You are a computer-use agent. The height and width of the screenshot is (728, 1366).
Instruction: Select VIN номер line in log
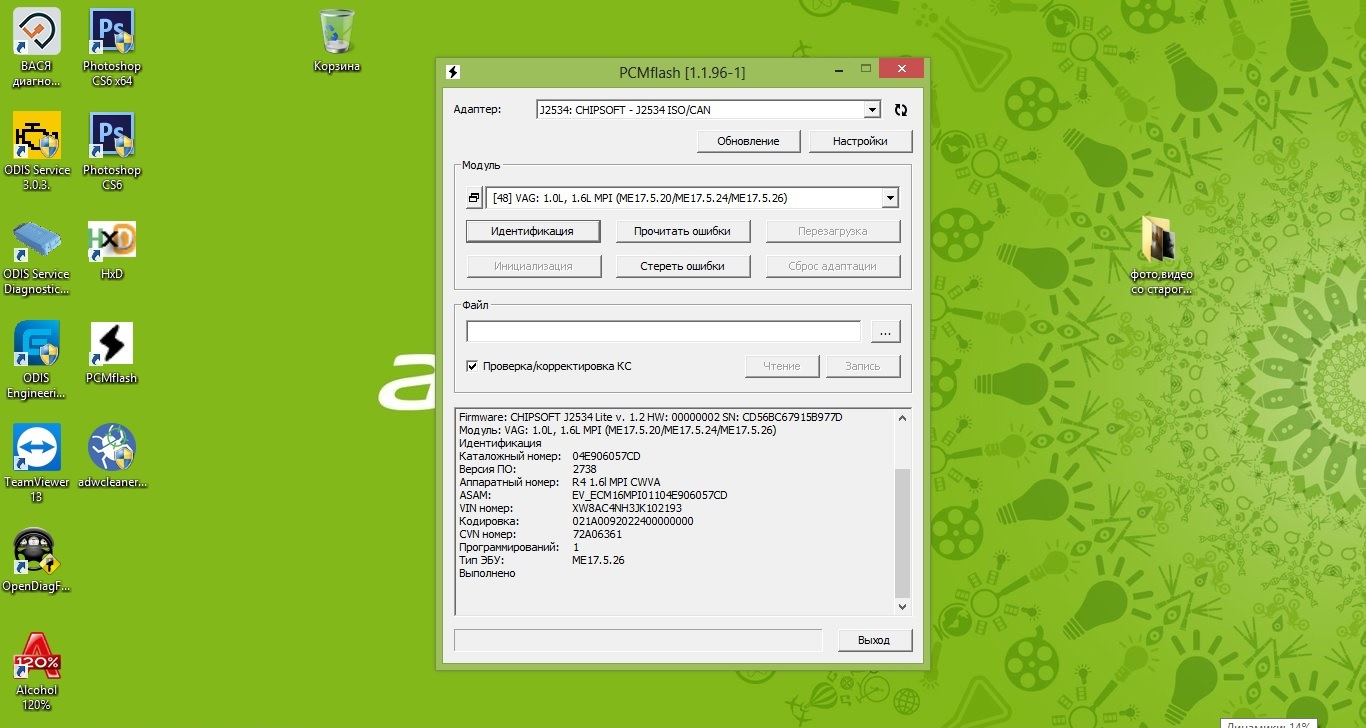[x=570, y=508]
